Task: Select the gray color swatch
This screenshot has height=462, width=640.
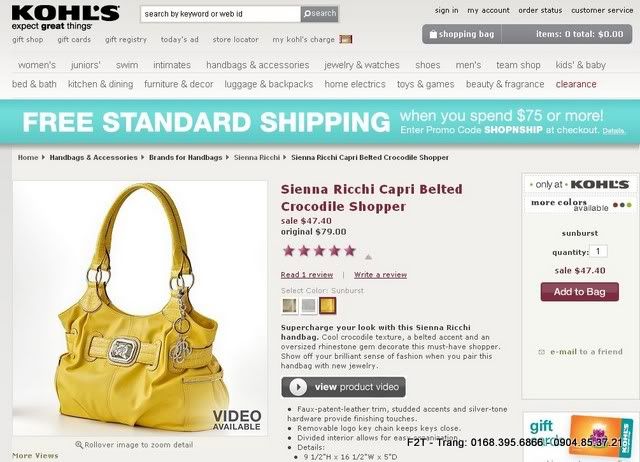Action: [x=309, y=306]
